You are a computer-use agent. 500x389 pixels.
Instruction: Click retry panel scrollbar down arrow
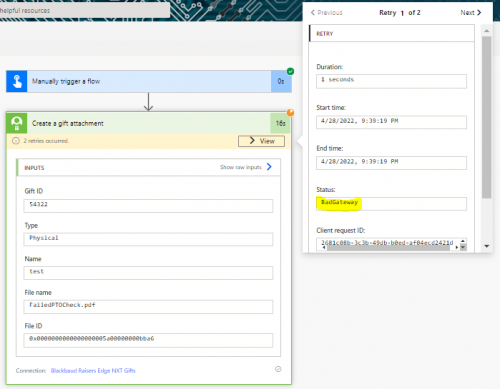[x=487, y=246]
